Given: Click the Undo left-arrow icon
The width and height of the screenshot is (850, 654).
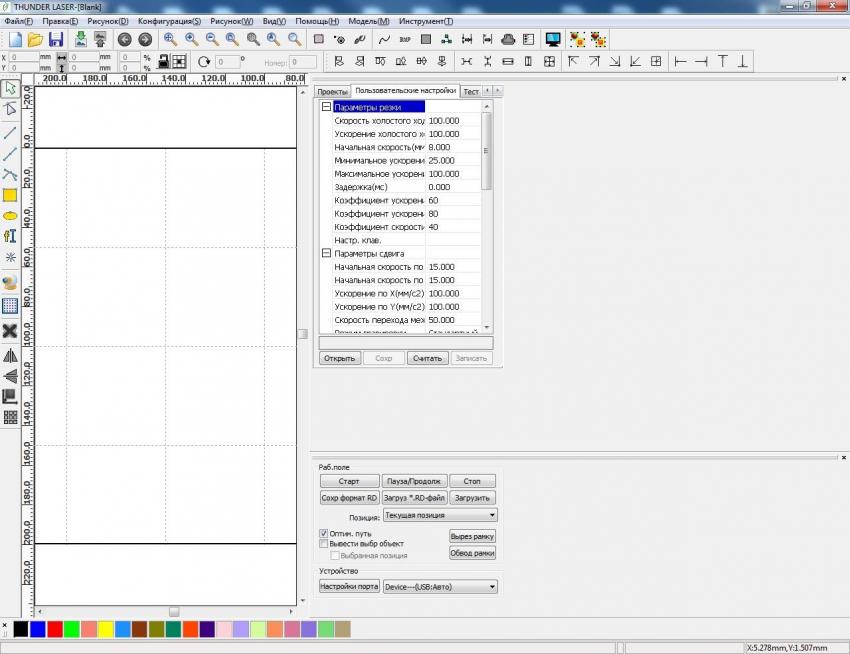Looking at the screenshot, I should click(124, 40).
